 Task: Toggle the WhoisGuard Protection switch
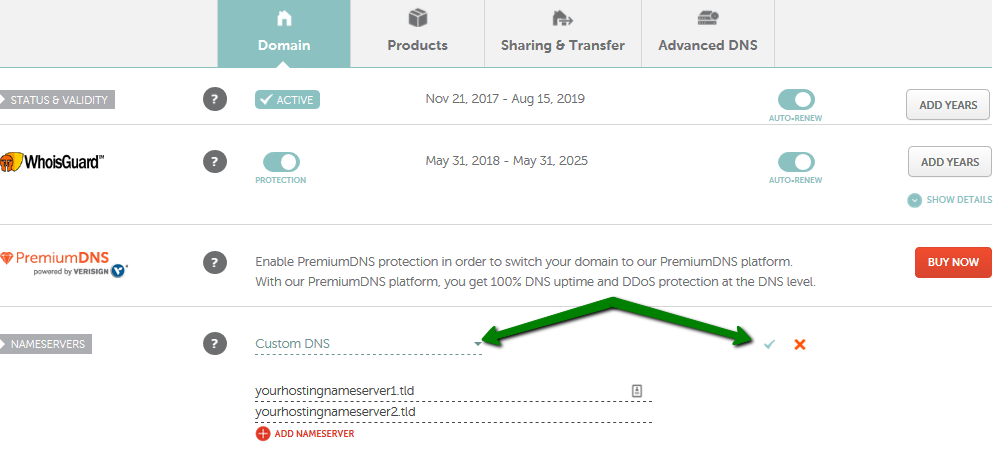click(281, 162)
